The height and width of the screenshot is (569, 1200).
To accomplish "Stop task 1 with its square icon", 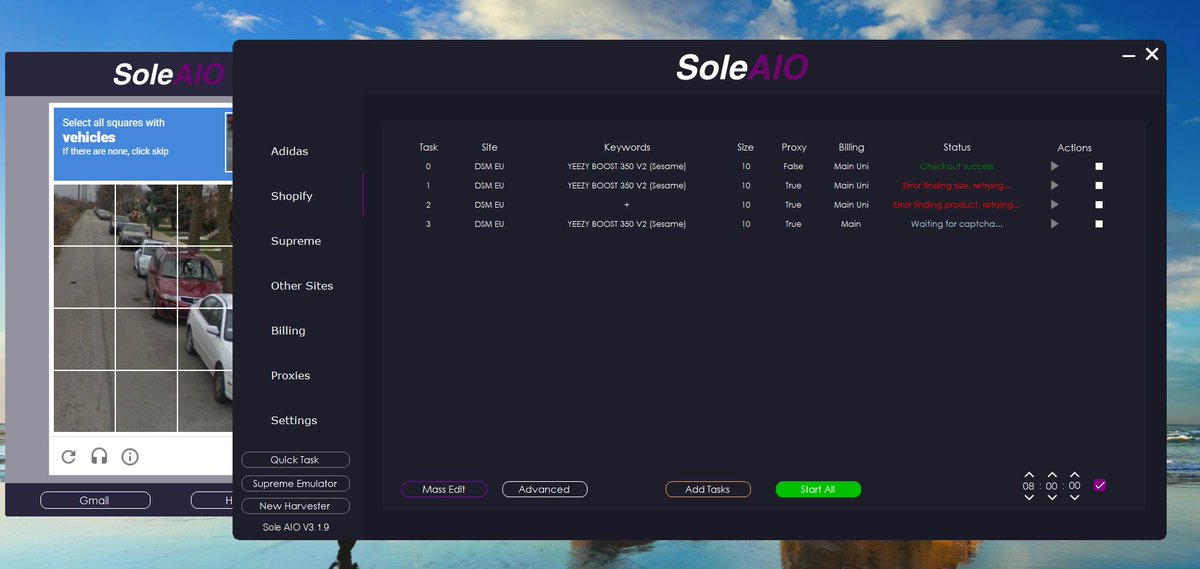I will (x=1099, y=185).
